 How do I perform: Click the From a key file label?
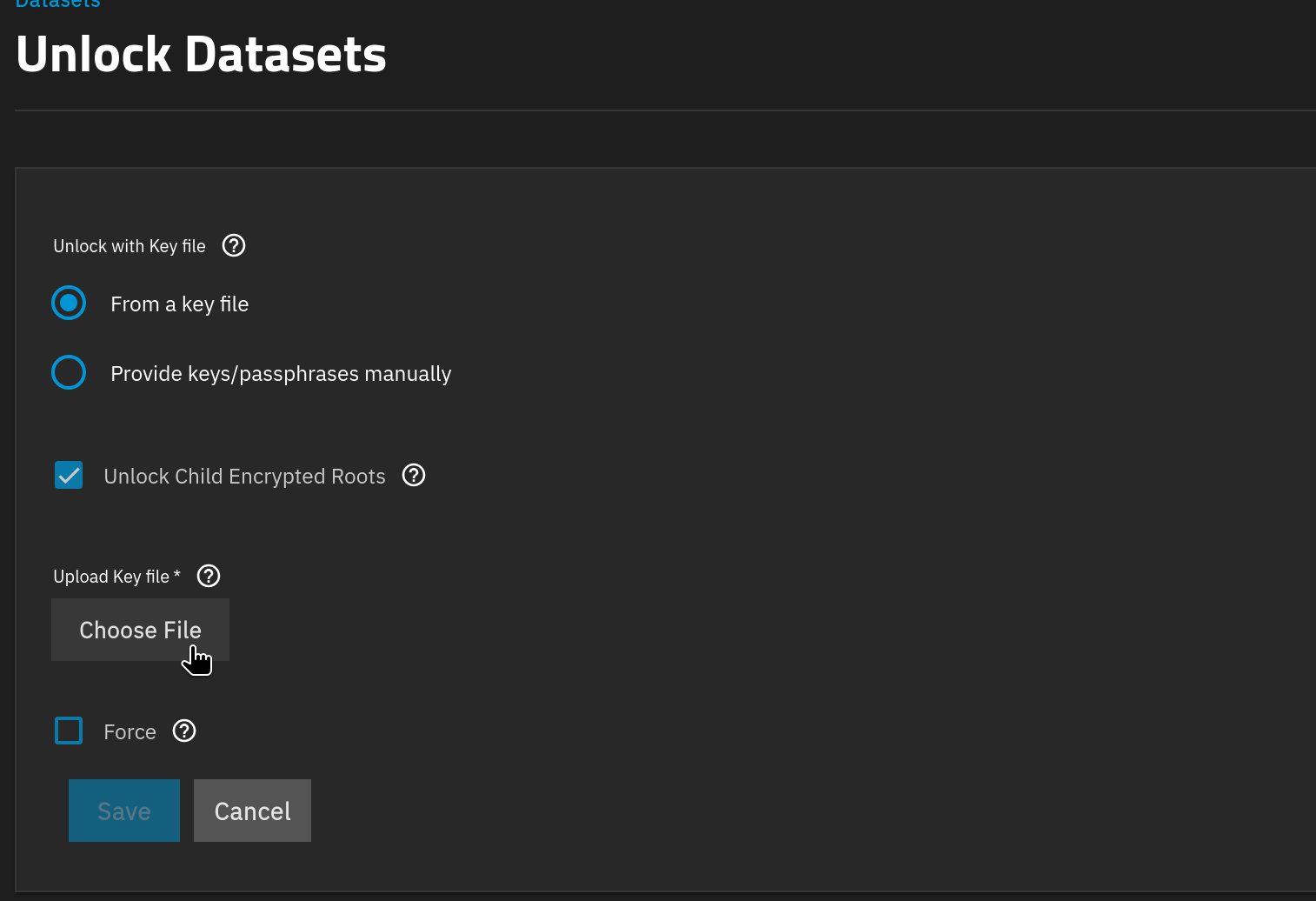[x=180, y=304]
